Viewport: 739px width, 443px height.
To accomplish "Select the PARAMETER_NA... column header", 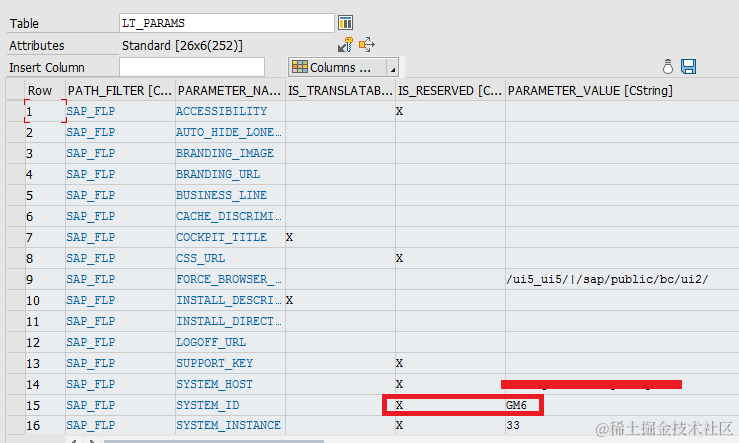I will click(x=230, y=90).
